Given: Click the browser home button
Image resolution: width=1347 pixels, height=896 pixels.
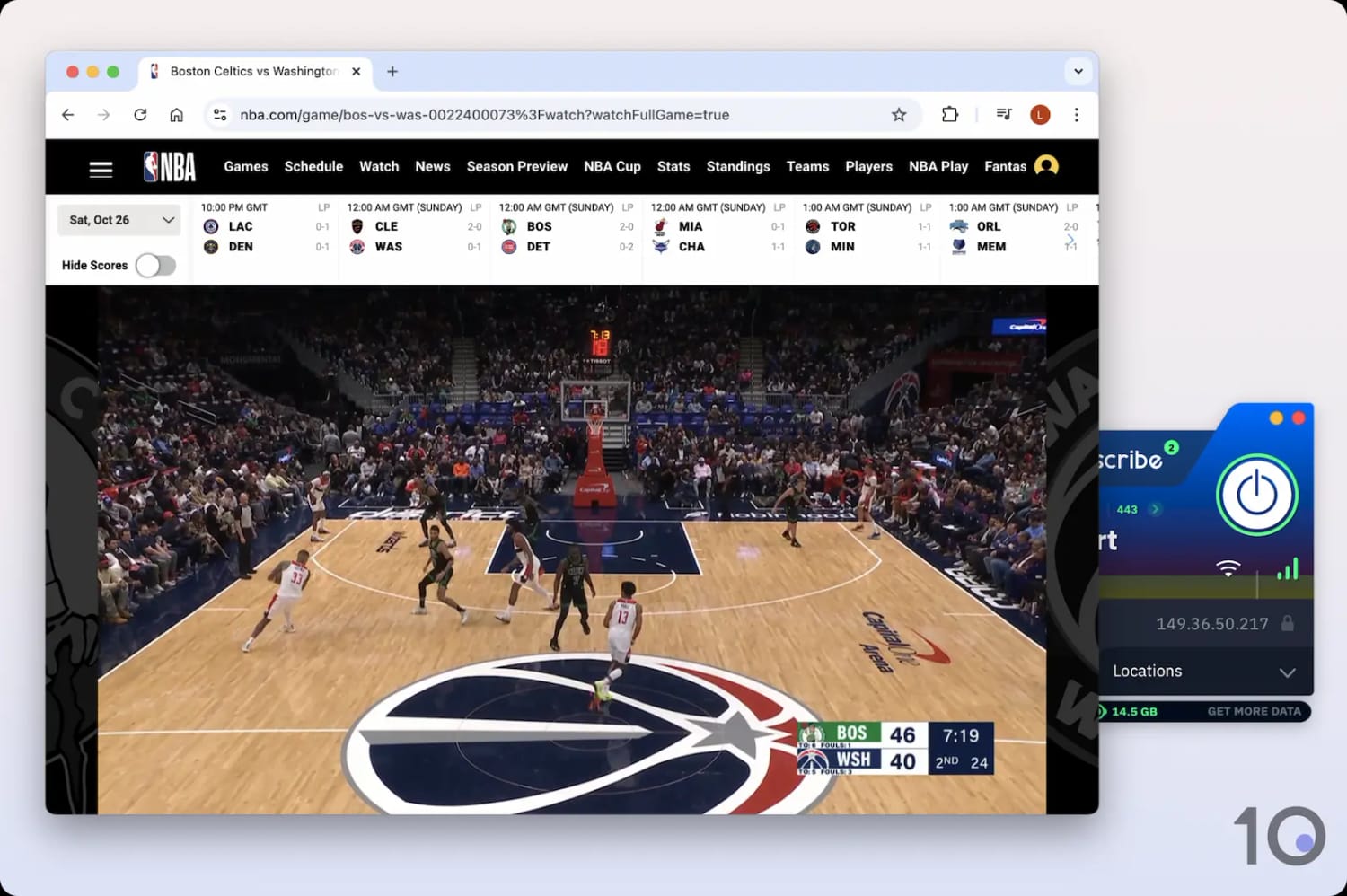Looking at the screenshot, I should pos(176,115).
